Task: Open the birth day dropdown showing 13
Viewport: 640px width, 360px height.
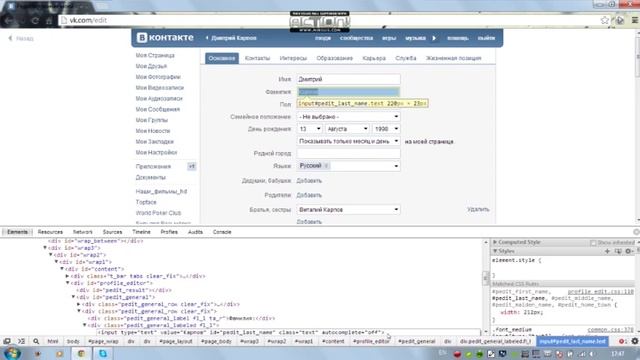Action: coord(309,129)
